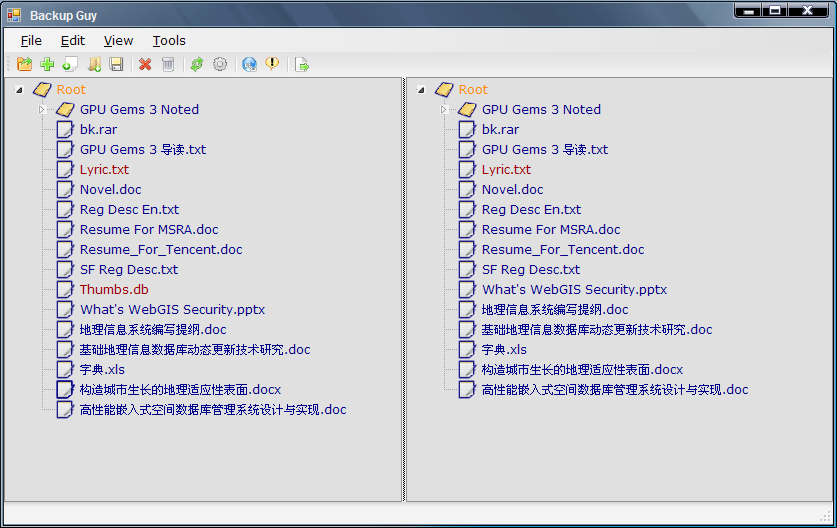Click the add file page icon
The width and height of the screenshot is (837, 528).
70,65
